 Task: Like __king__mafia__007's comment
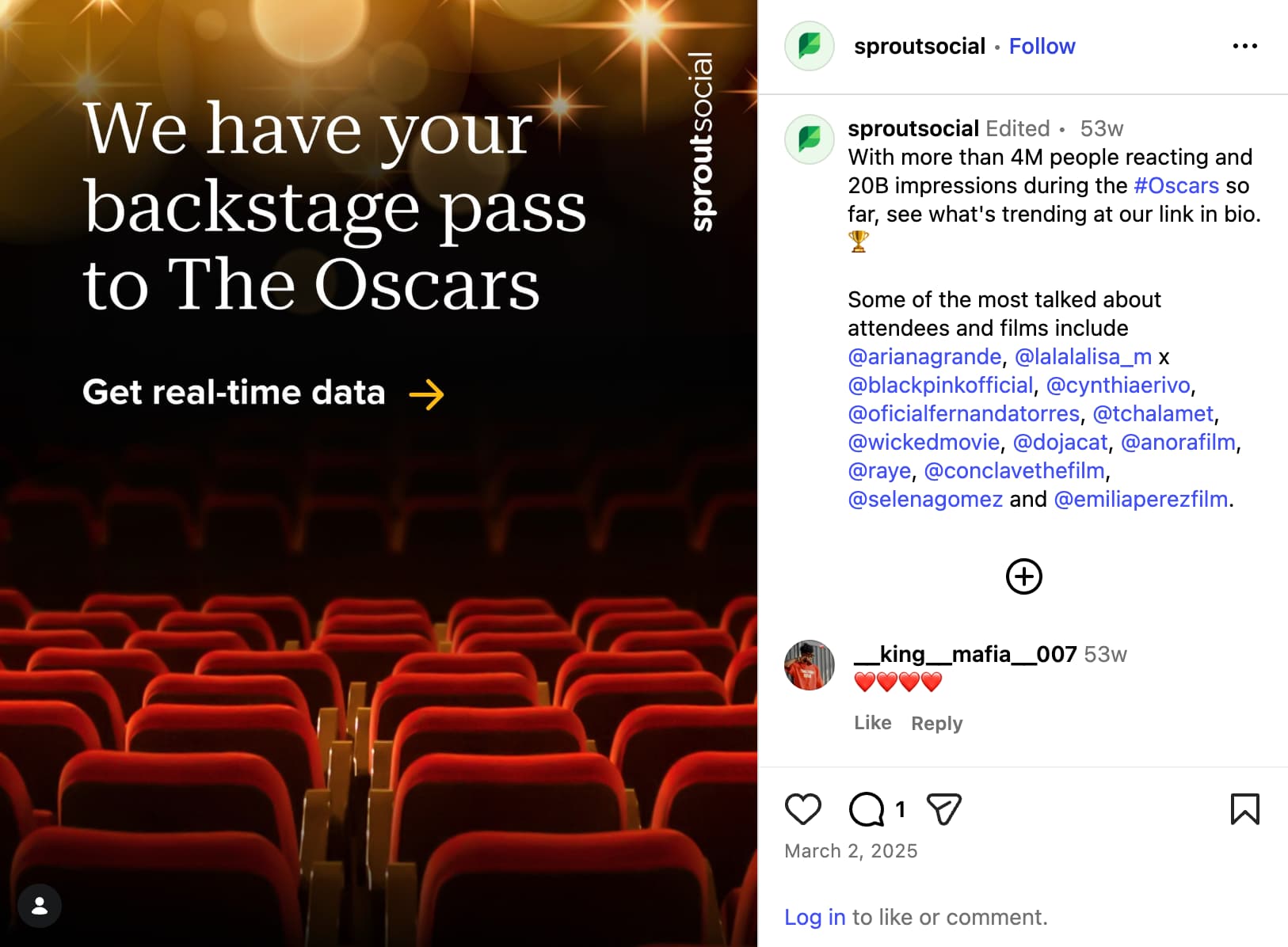click(x=873, y=723)
